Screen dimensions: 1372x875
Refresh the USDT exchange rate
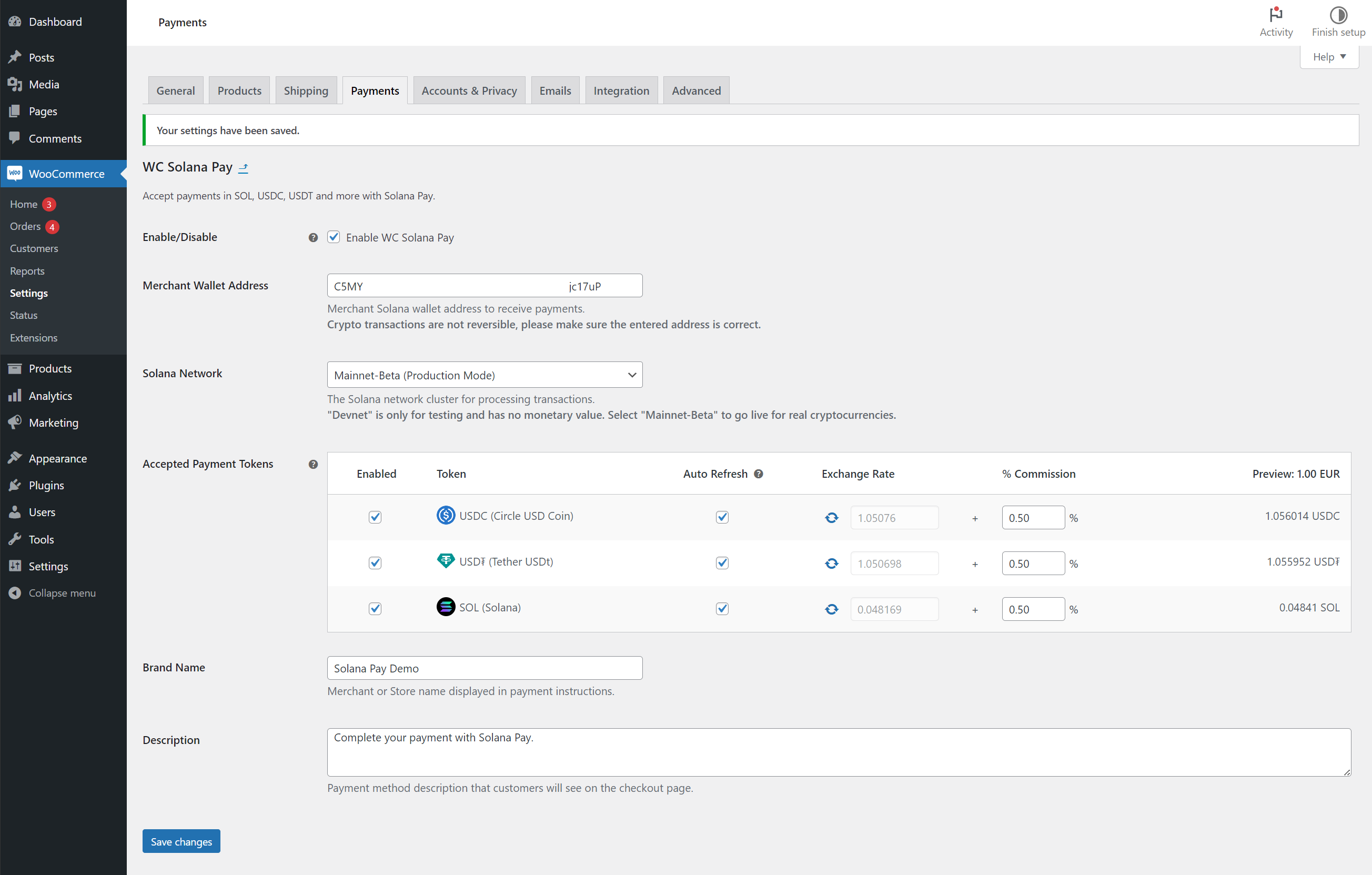pyautogui.click(x=831, y=563)
